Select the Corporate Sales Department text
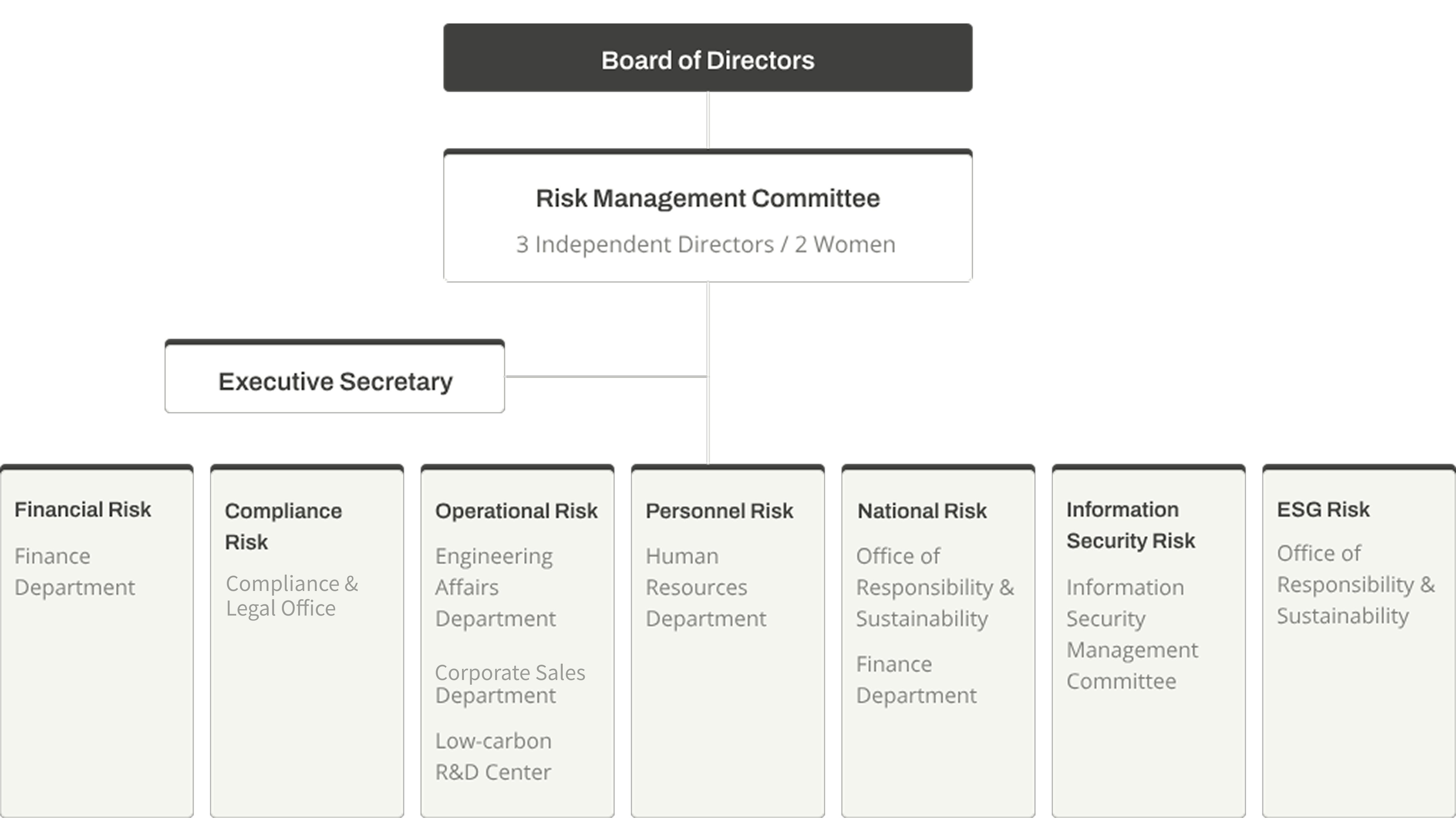1456x818 pixels. pos(510,684)
